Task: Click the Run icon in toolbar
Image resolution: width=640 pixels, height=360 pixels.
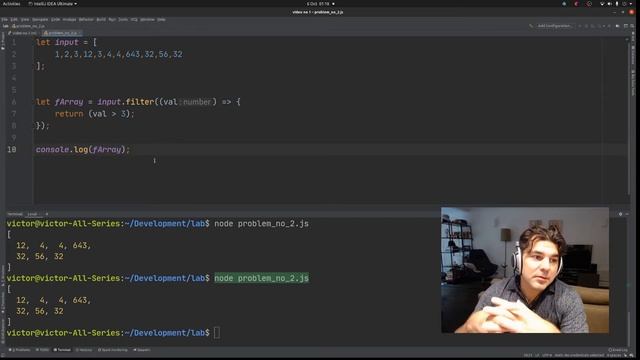Action: (580, 26)
